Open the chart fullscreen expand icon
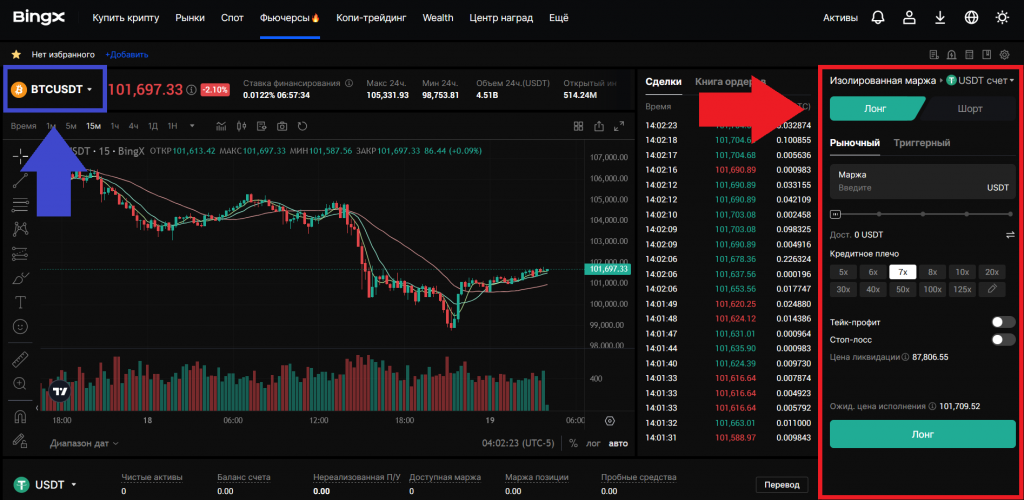 click(x=621, y=126)
